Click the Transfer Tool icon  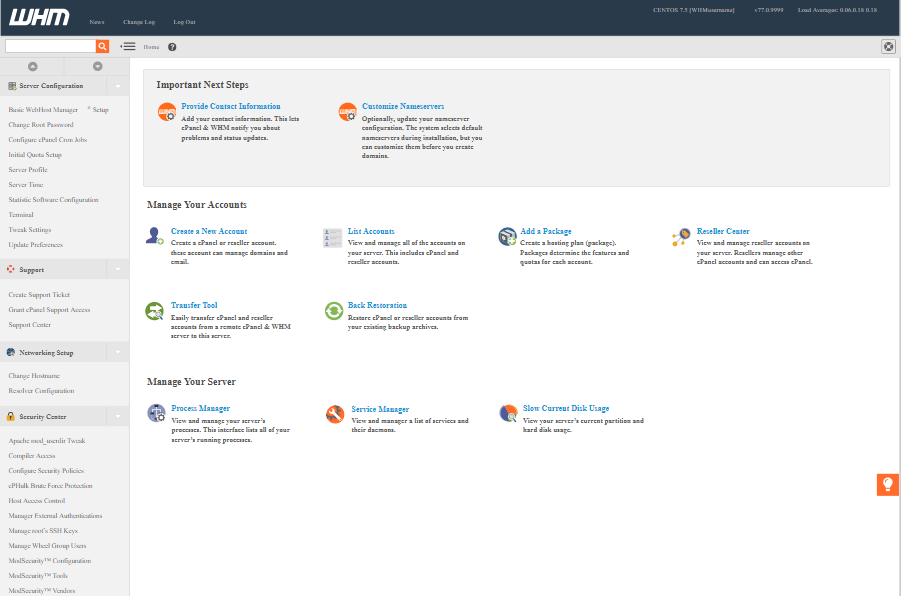pos(154,311)
